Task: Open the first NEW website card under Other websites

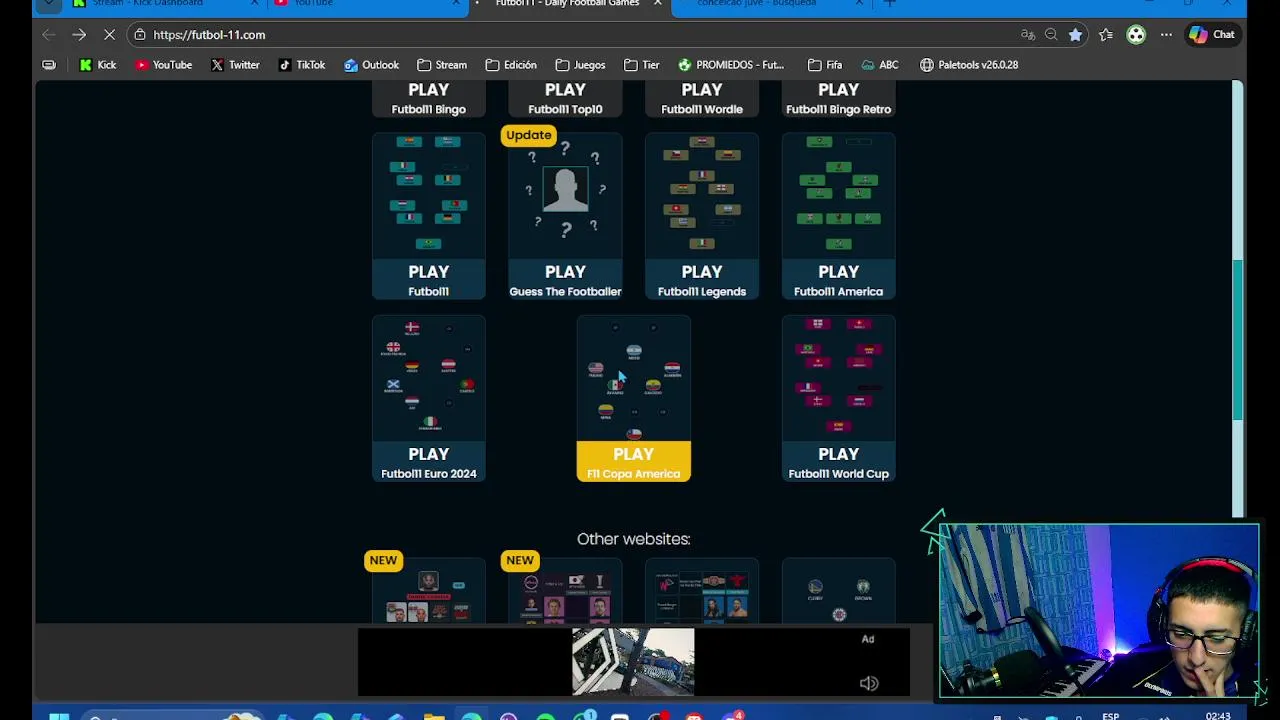Action: (429, 592)
